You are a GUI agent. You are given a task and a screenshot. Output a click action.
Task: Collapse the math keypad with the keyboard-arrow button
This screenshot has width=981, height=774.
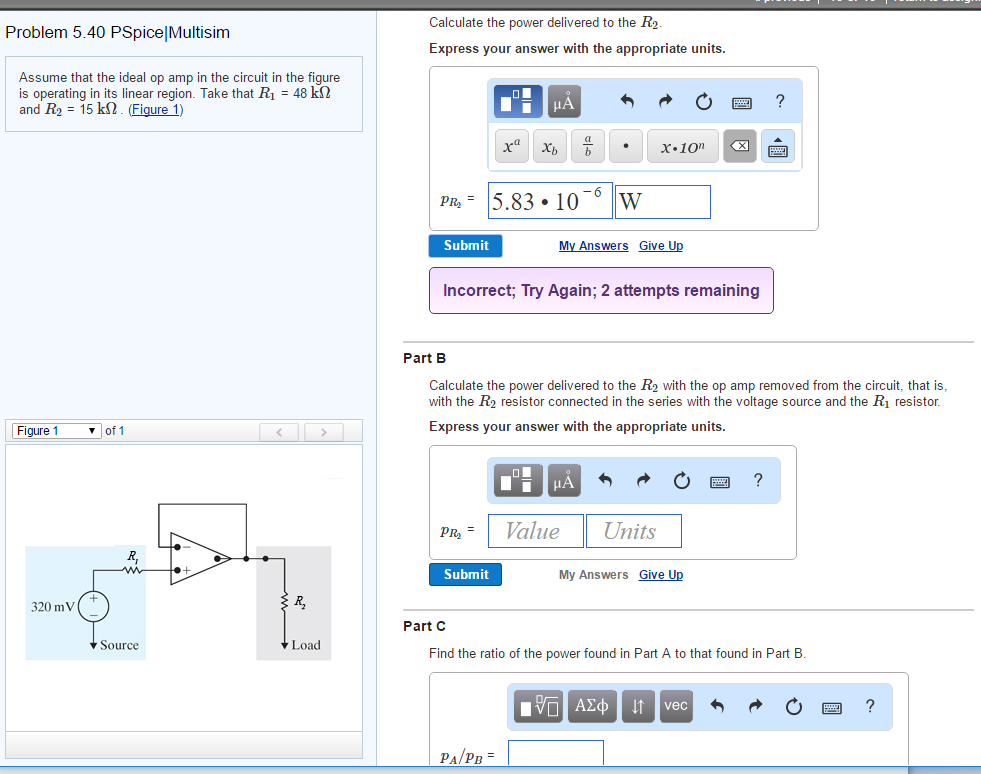pos(779,148)
